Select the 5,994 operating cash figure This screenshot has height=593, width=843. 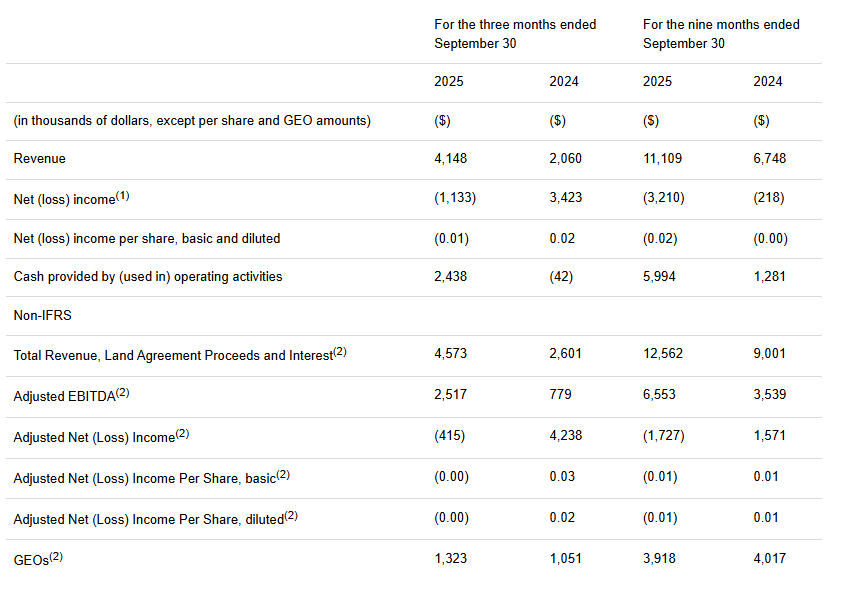[659, 276]
